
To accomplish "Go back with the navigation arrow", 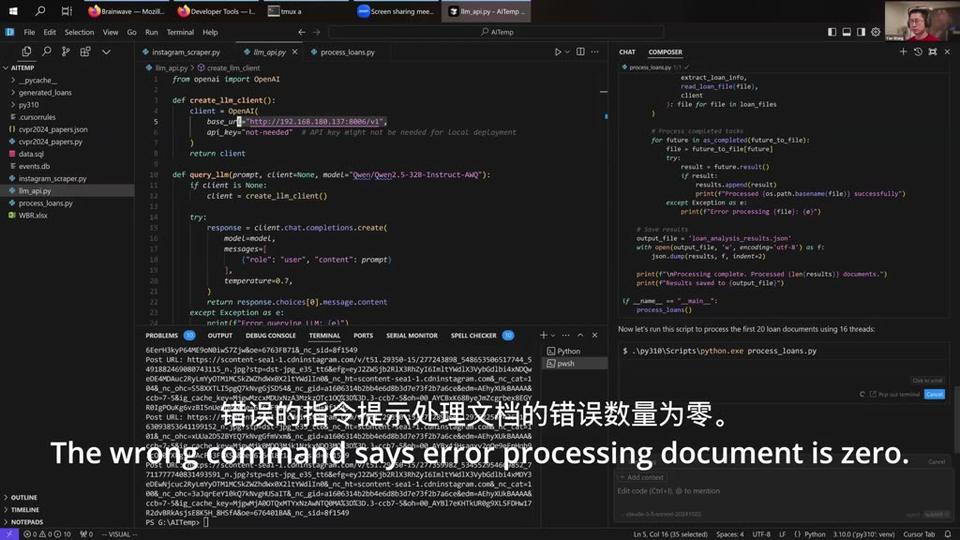I will click(x=302, y=32).
